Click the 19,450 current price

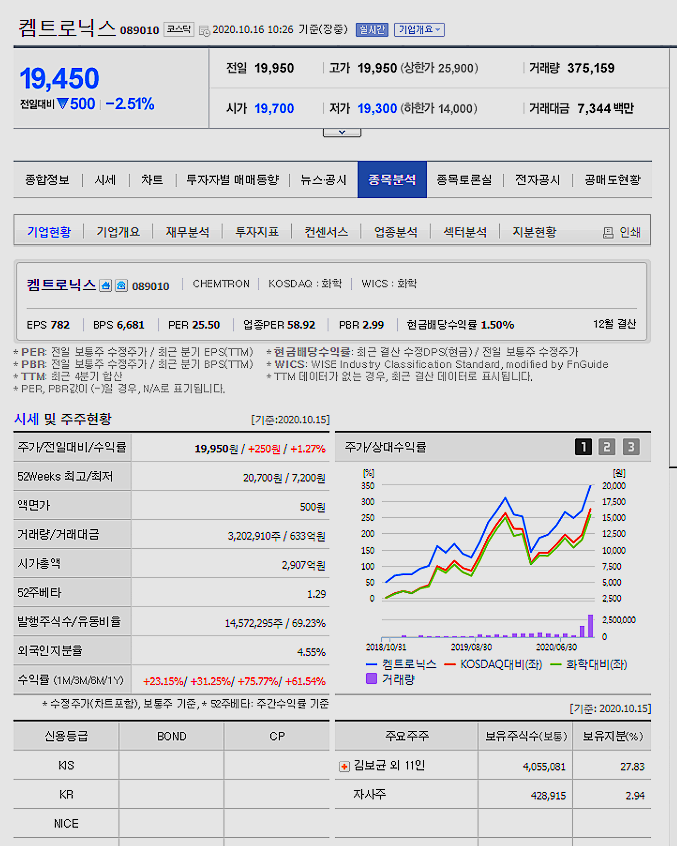coord(59,79)
